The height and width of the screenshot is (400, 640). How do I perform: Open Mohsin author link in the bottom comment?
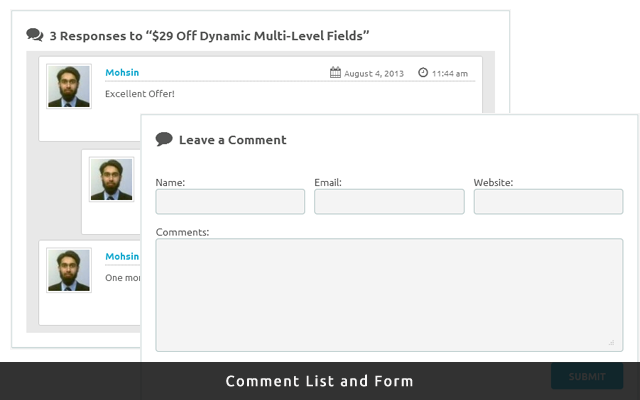coord(122,256)
